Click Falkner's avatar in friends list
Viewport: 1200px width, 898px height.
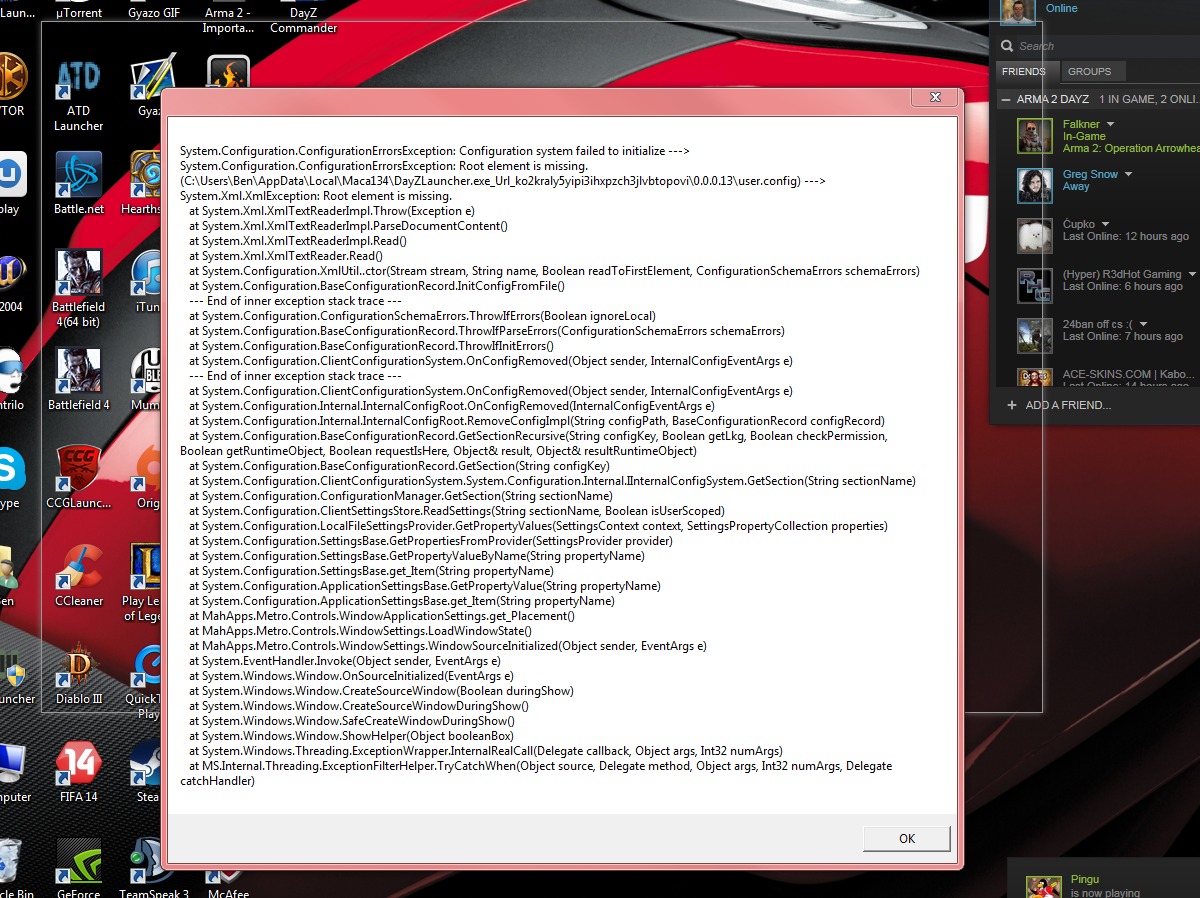coord(1035,136)
